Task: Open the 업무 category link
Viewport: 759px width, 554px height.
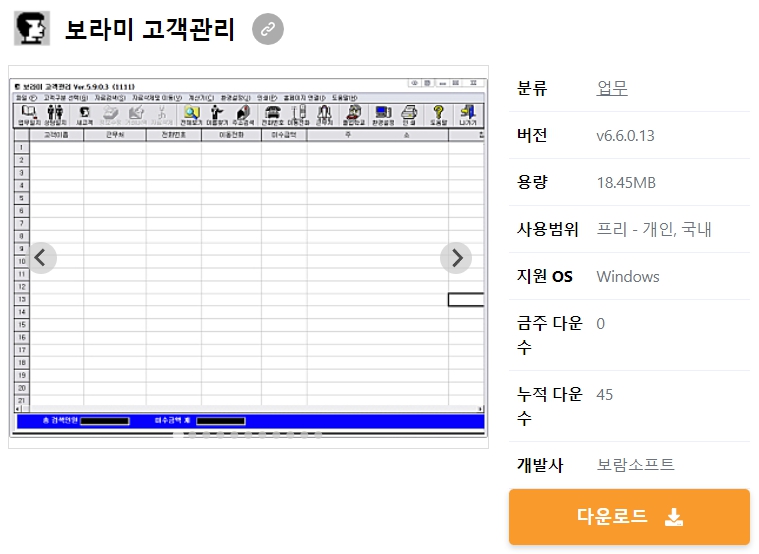Action: (x=612, y=88)
